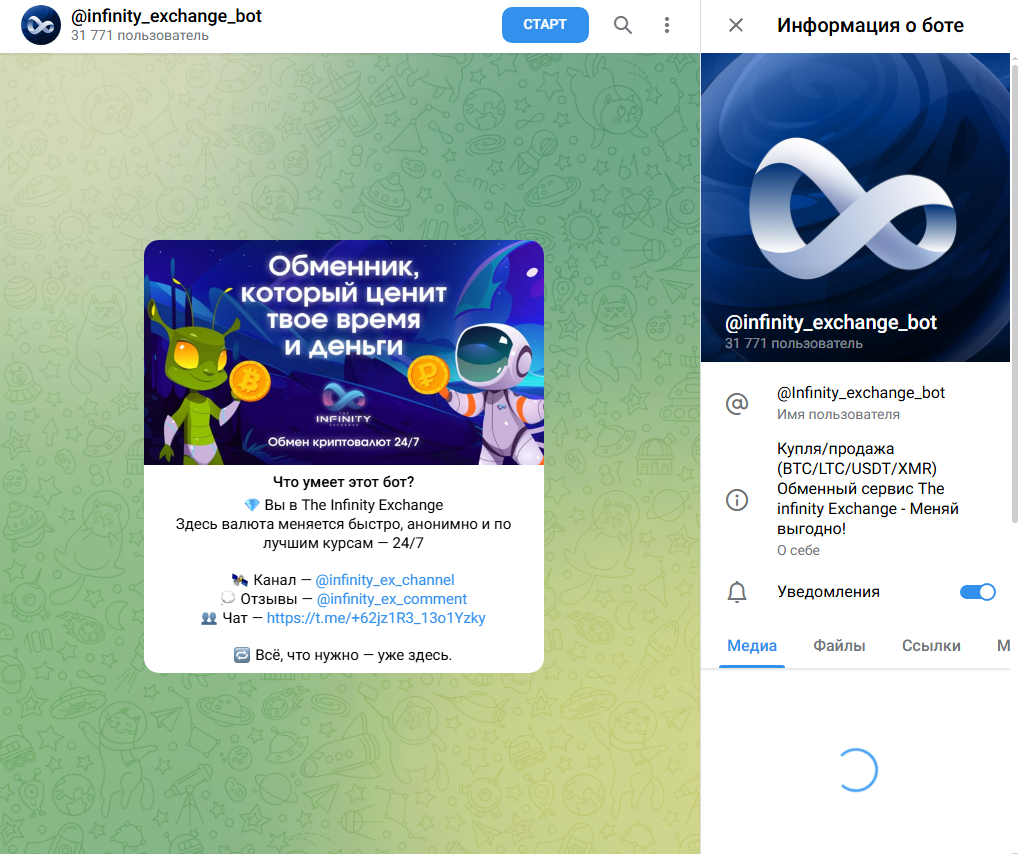1020x854 pixels.
Task: Click the Имя пользователя caption
Action: (x=838, y=414)
